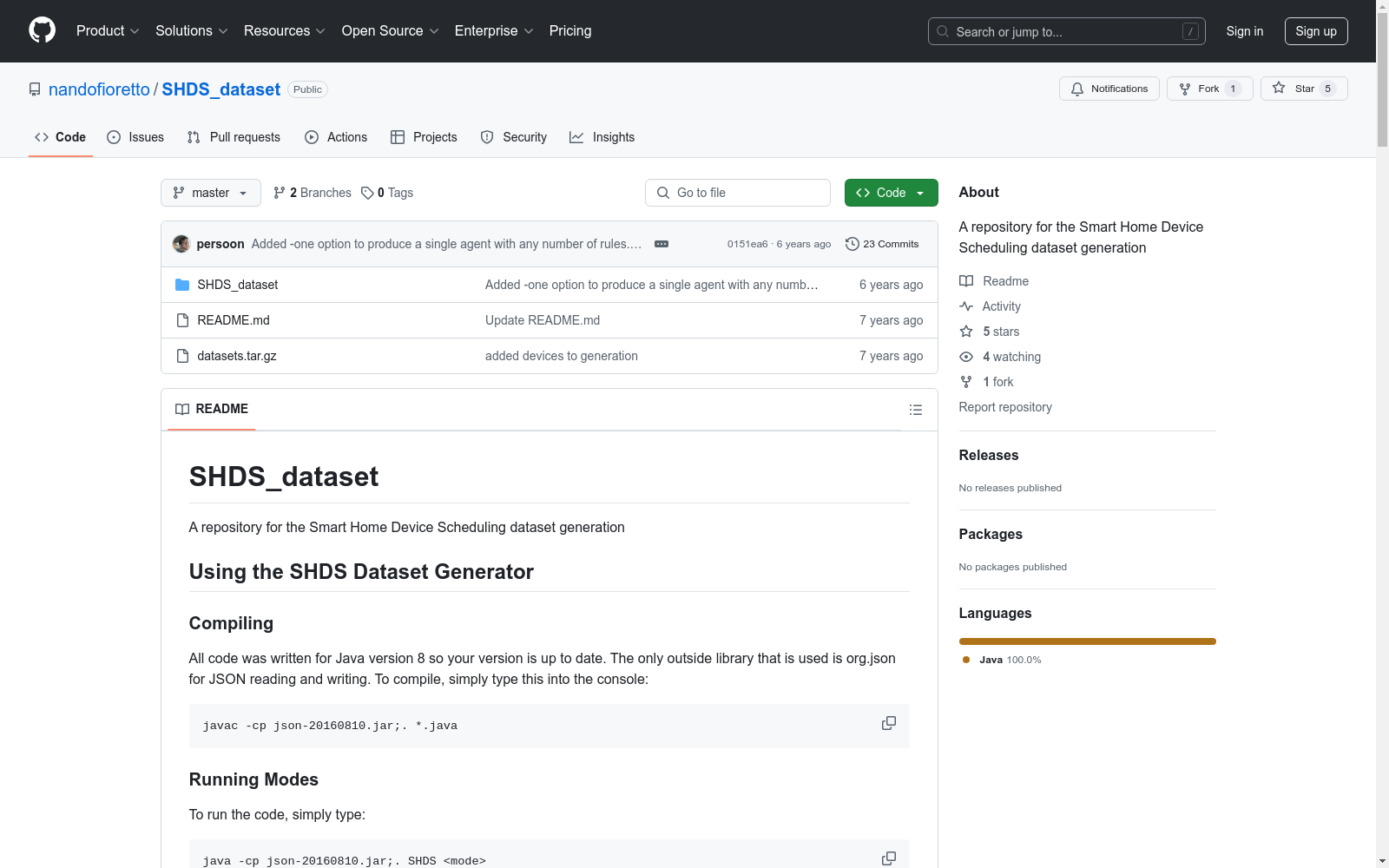Screen dimensions: 1389x868
Task: Open the Security tab
Action: [x=514, y=137]
